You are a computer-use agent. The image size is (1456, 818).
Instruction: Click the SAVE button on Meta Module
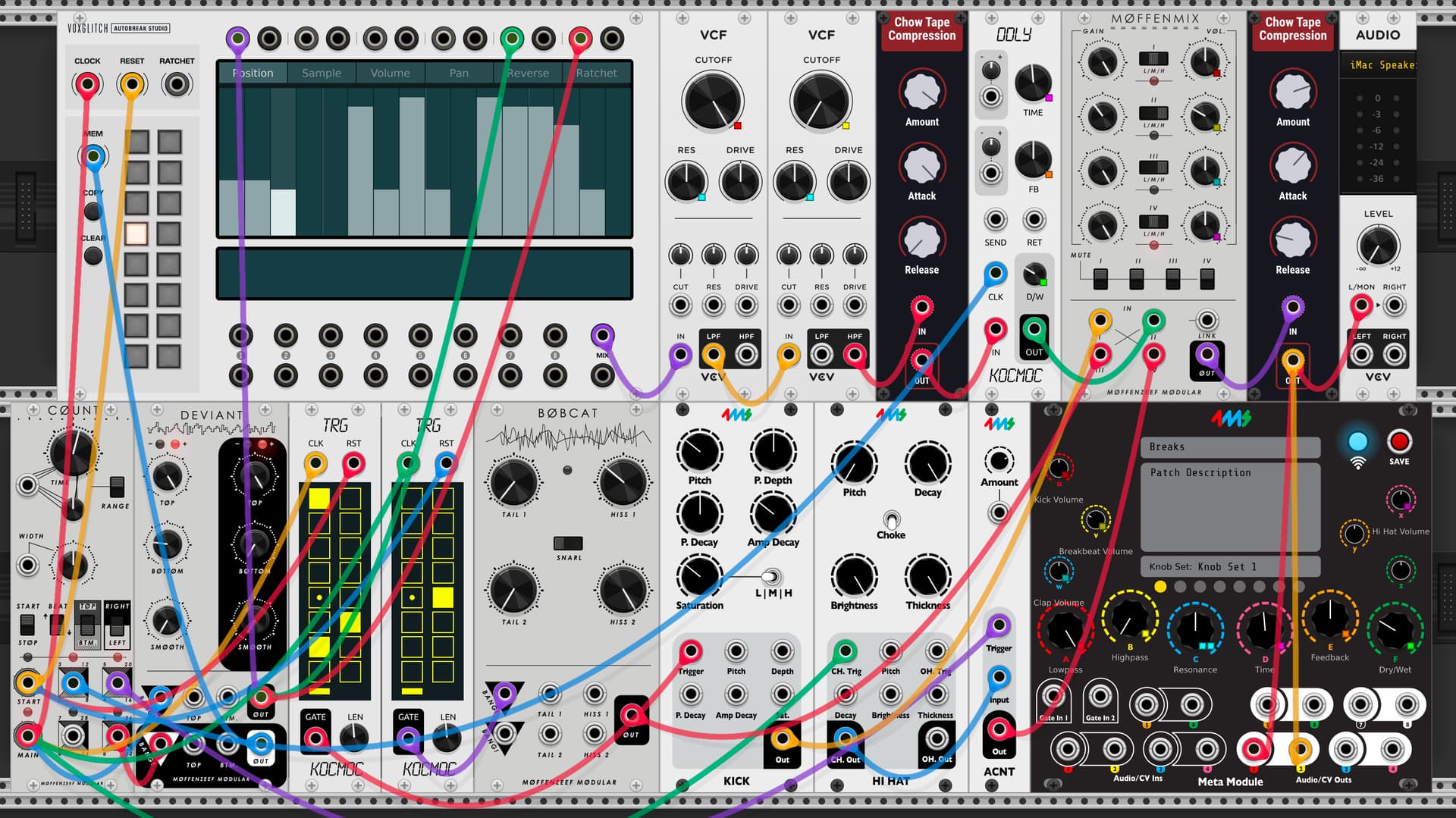pyautogui.click(x=1399, y=442)
